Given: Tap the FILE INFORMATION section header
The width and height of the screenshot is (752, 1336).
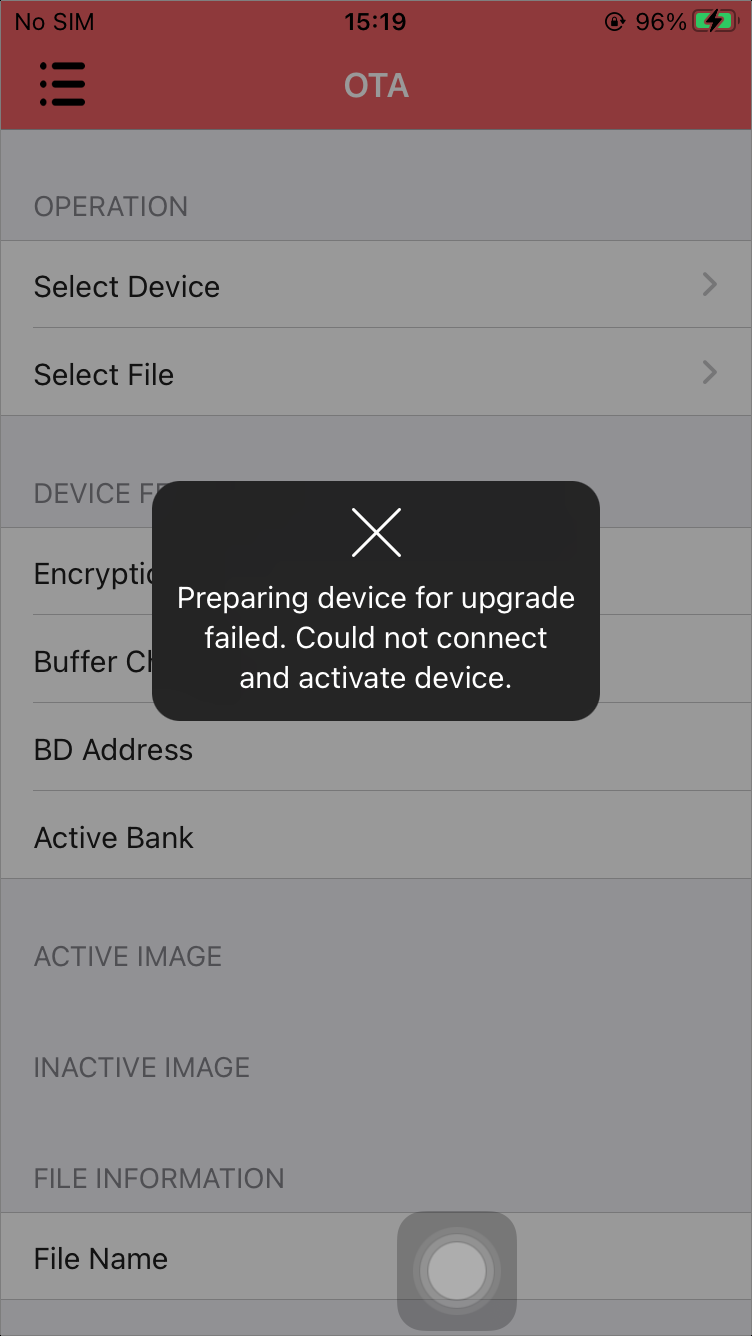Looking at the screenshot, I should pyautogui.click(x=159, y=1178).
